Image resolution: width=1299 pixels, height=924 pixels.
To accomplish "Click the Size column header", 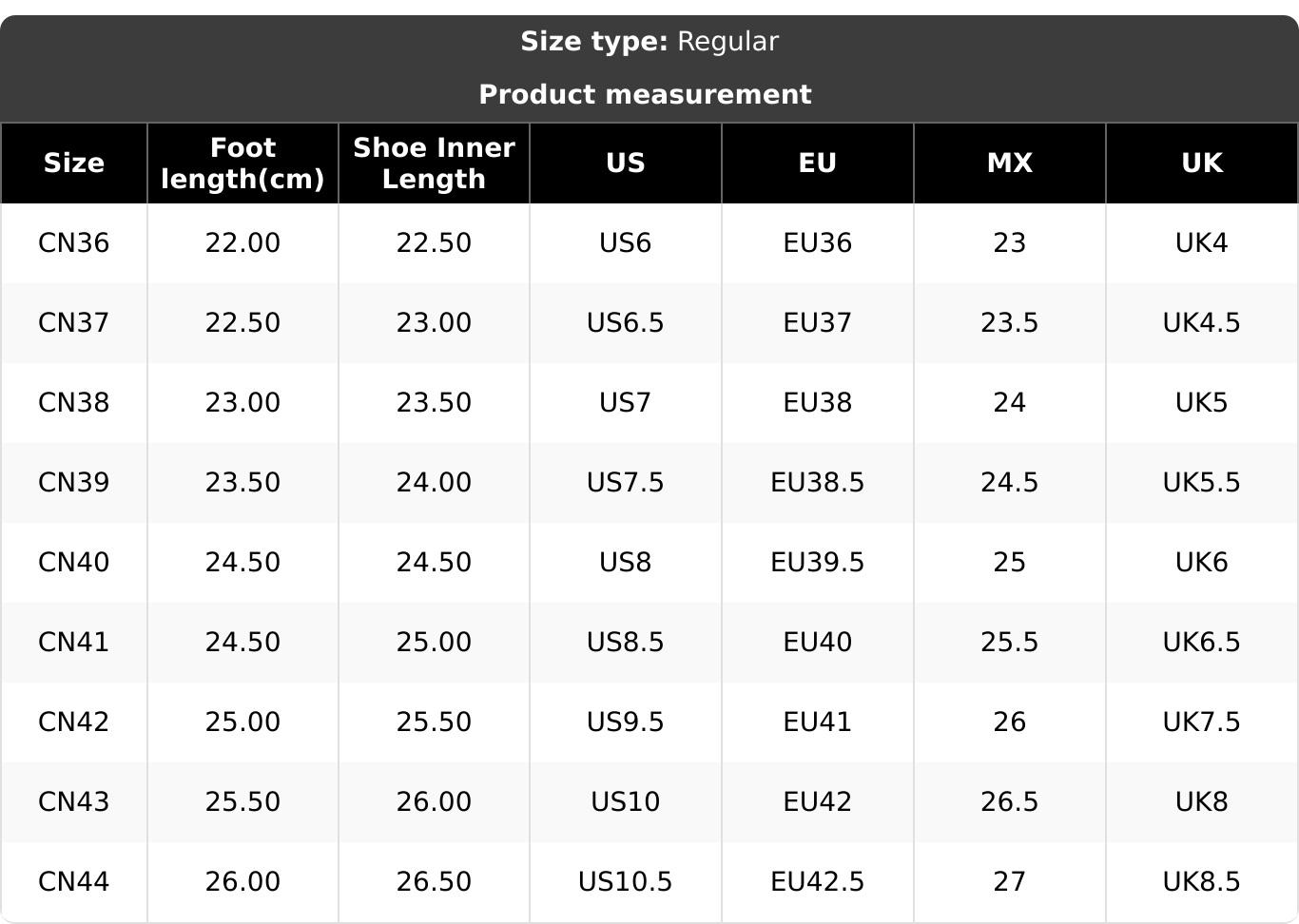I will point(73,163).
